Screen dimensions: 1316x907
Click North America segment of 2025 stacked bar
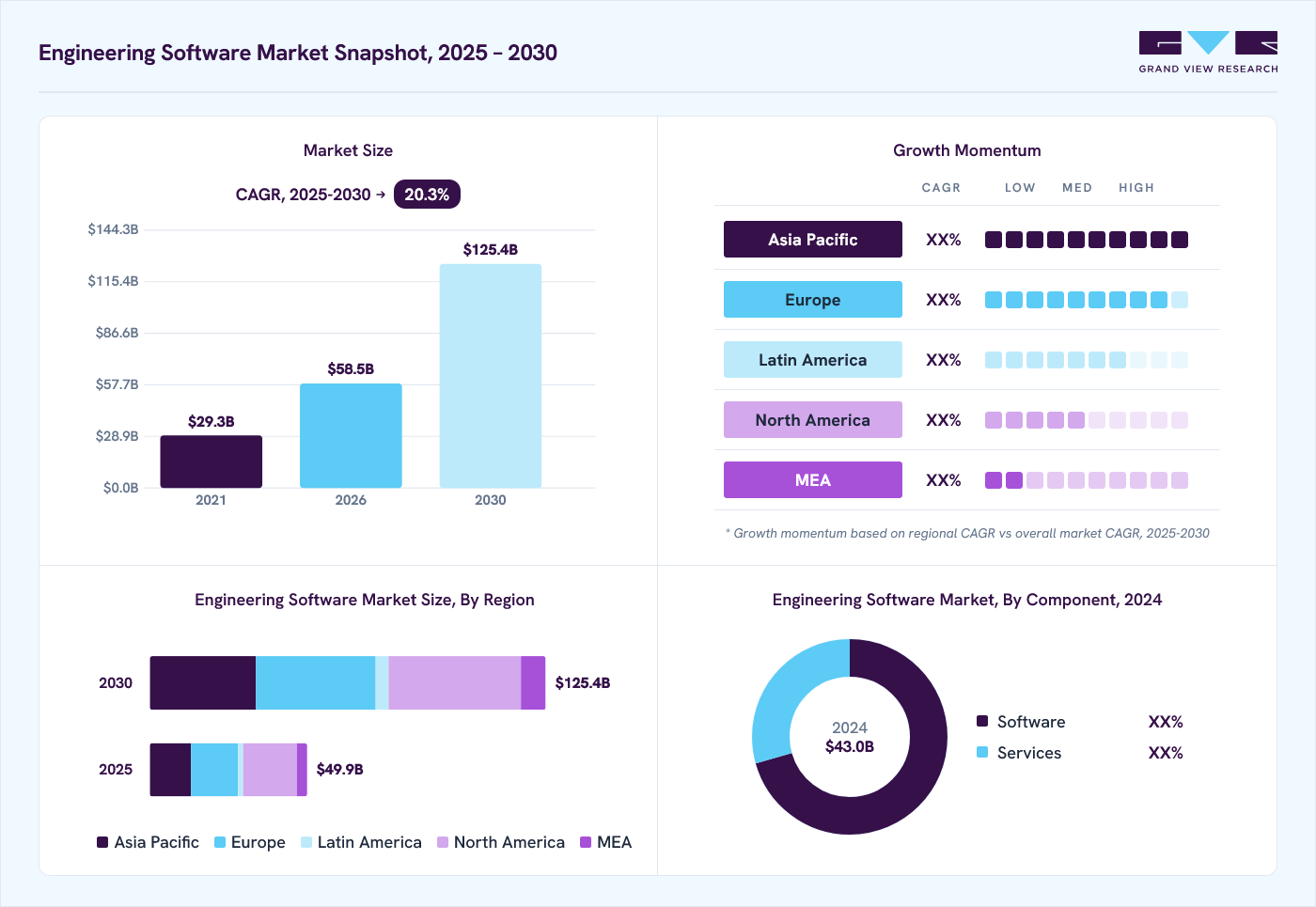click(x=270, y=770)
